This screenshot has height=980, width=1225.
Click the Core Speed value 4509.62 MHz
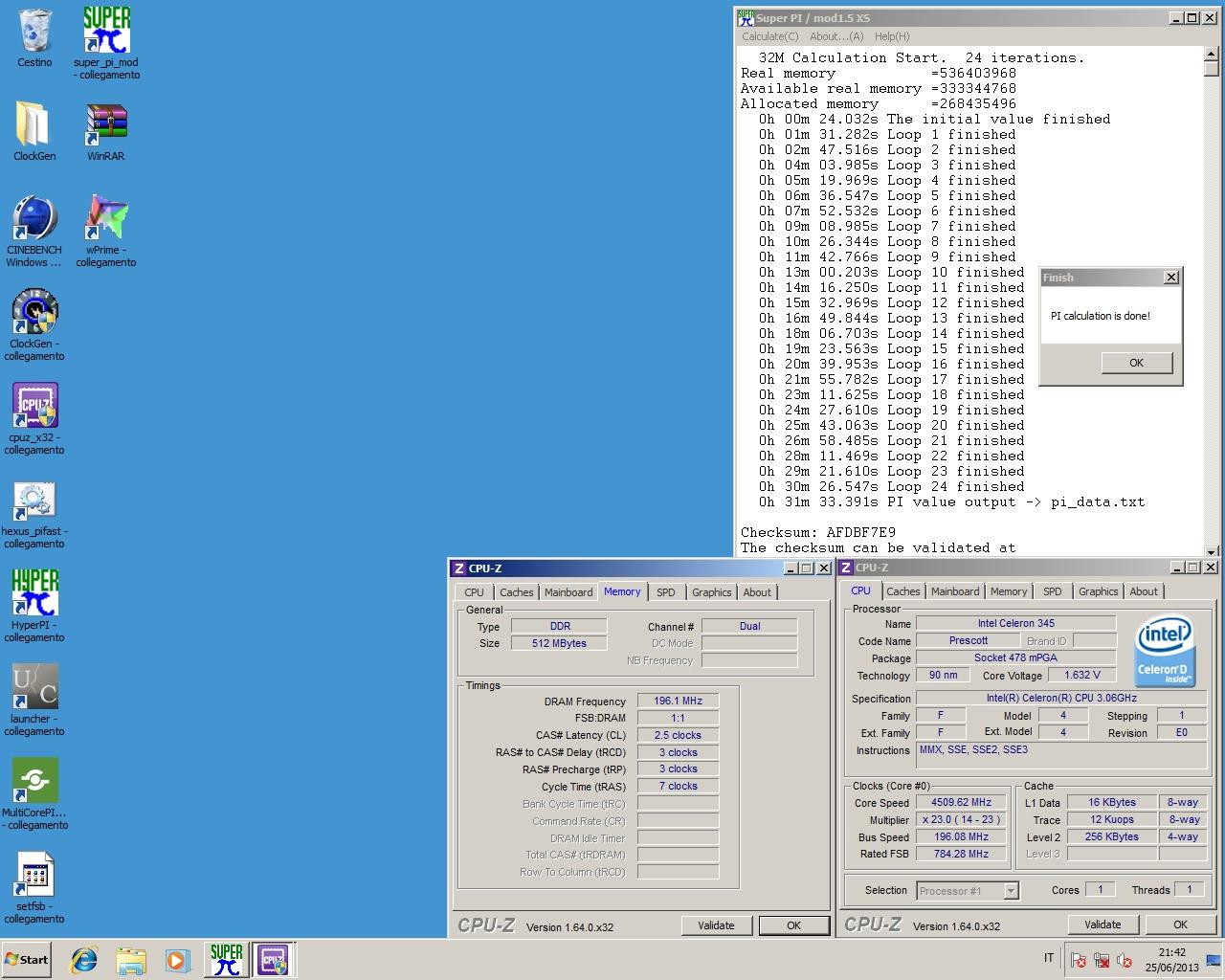[961, 803]
